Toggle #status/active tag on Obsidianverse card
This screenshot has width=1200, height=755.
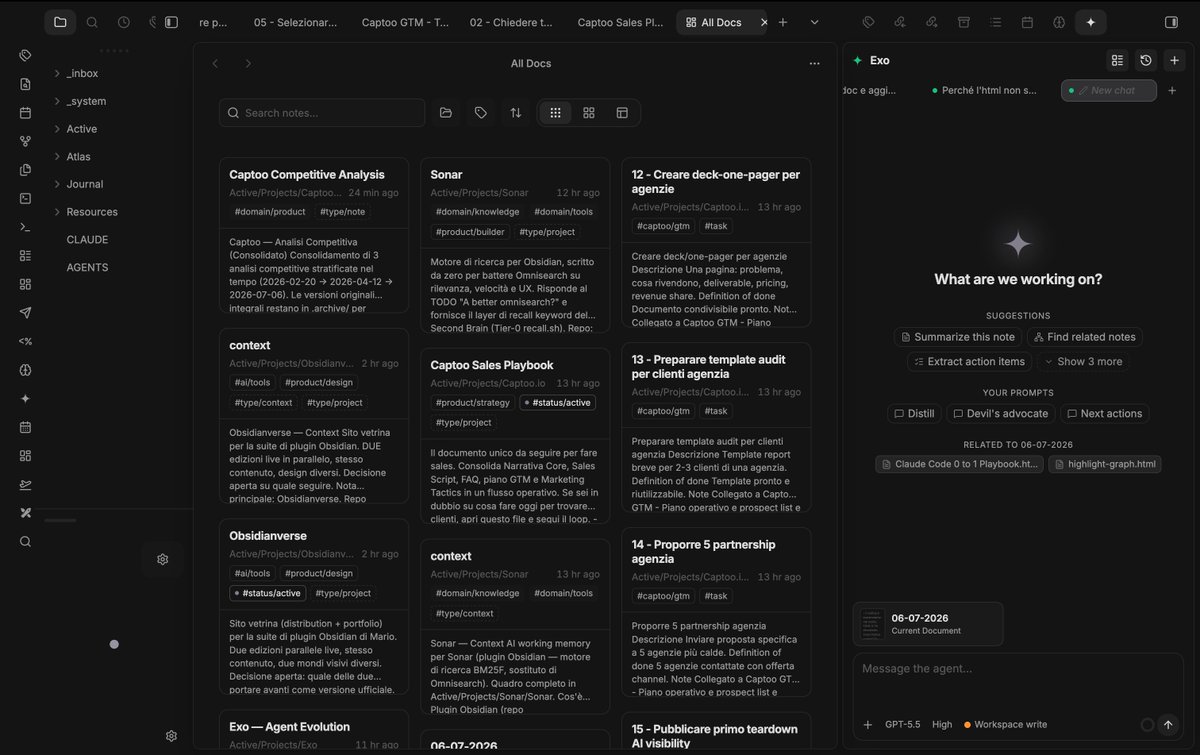(267, 593)
